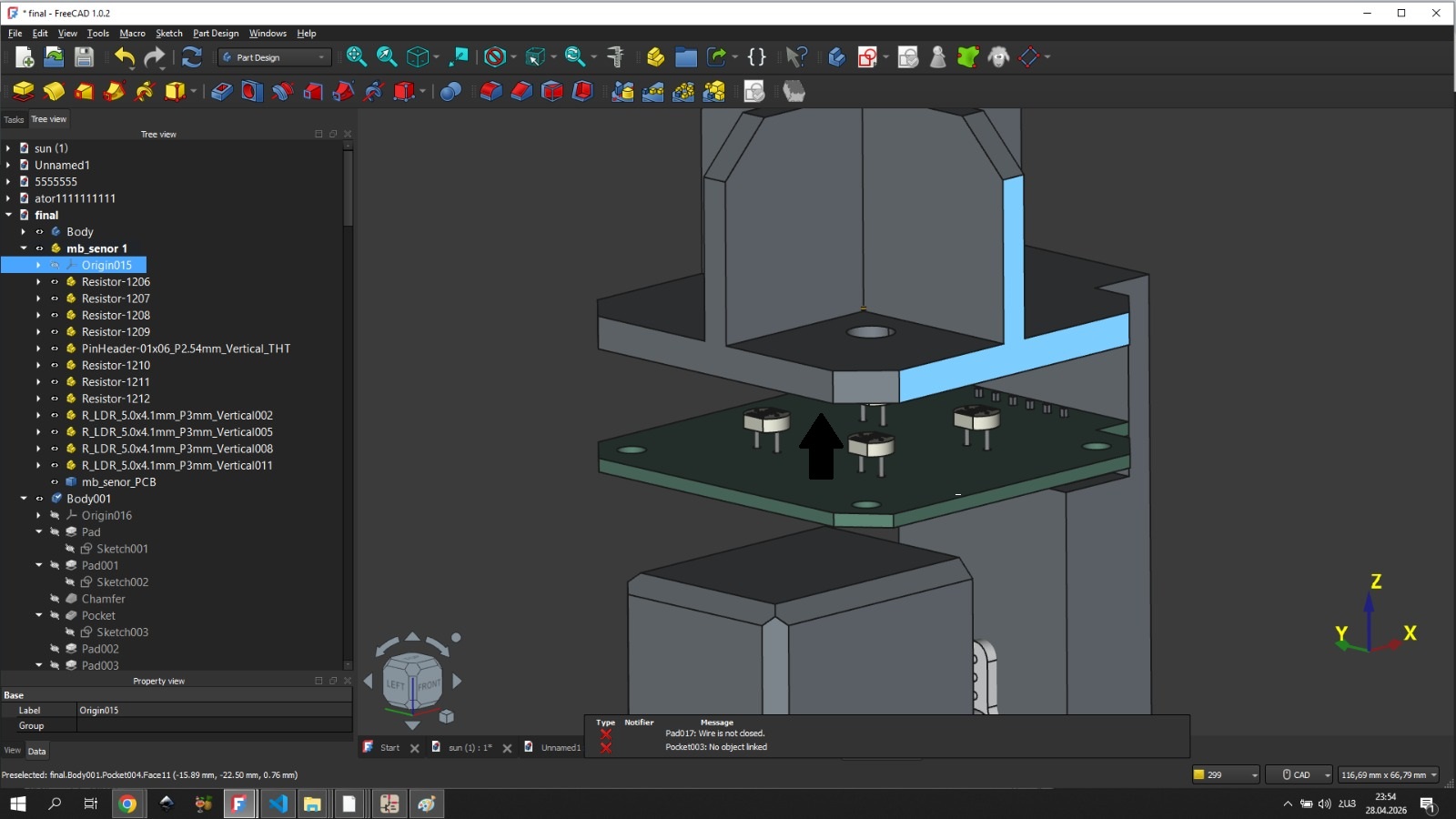
Task: Click the Mirrored feature icon
Action: [622, 91]
